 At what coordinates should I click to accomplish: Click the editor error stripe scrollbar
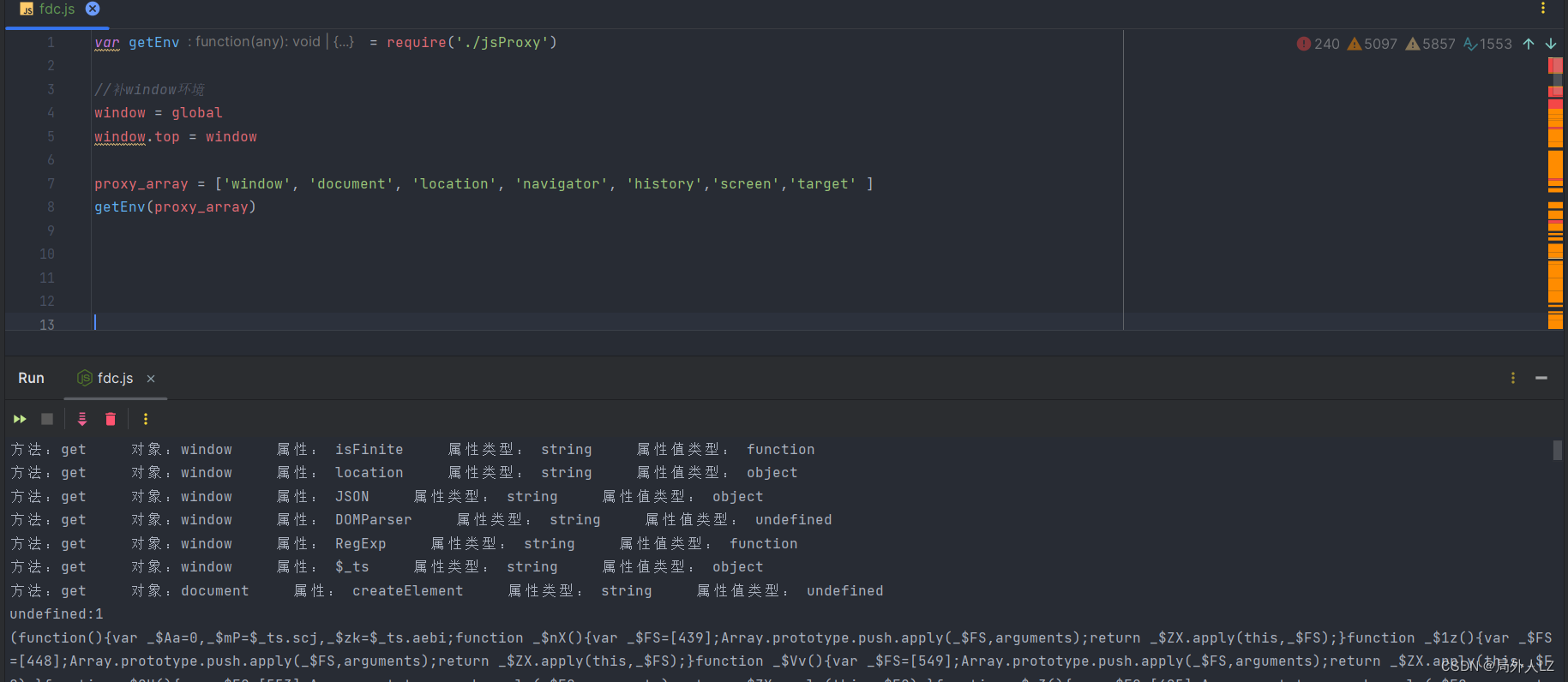tap(1555, 194)
